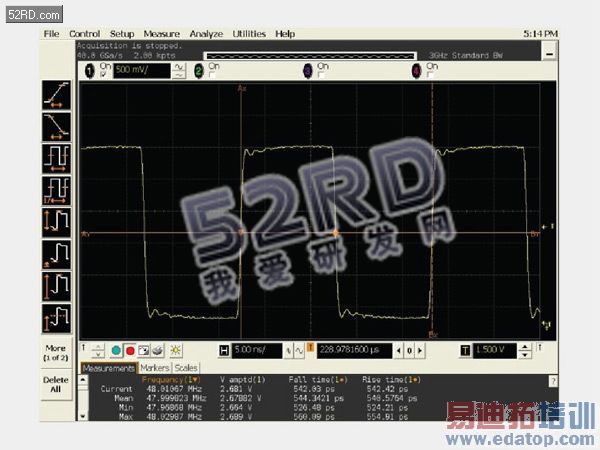Image resolution: width=600 pixels, height=450 pixels.
Task: Open the Setup menu
Action: 122,34
